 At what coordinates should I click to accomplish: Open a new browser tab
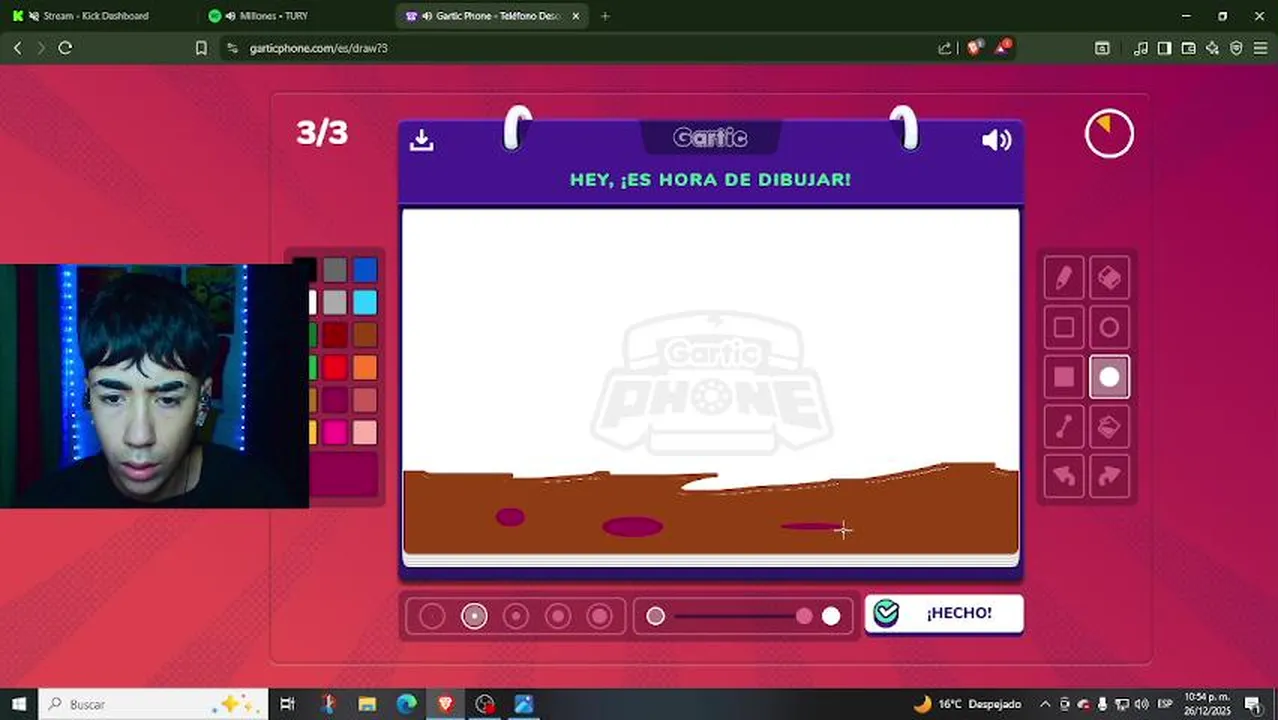coord(605,16)
